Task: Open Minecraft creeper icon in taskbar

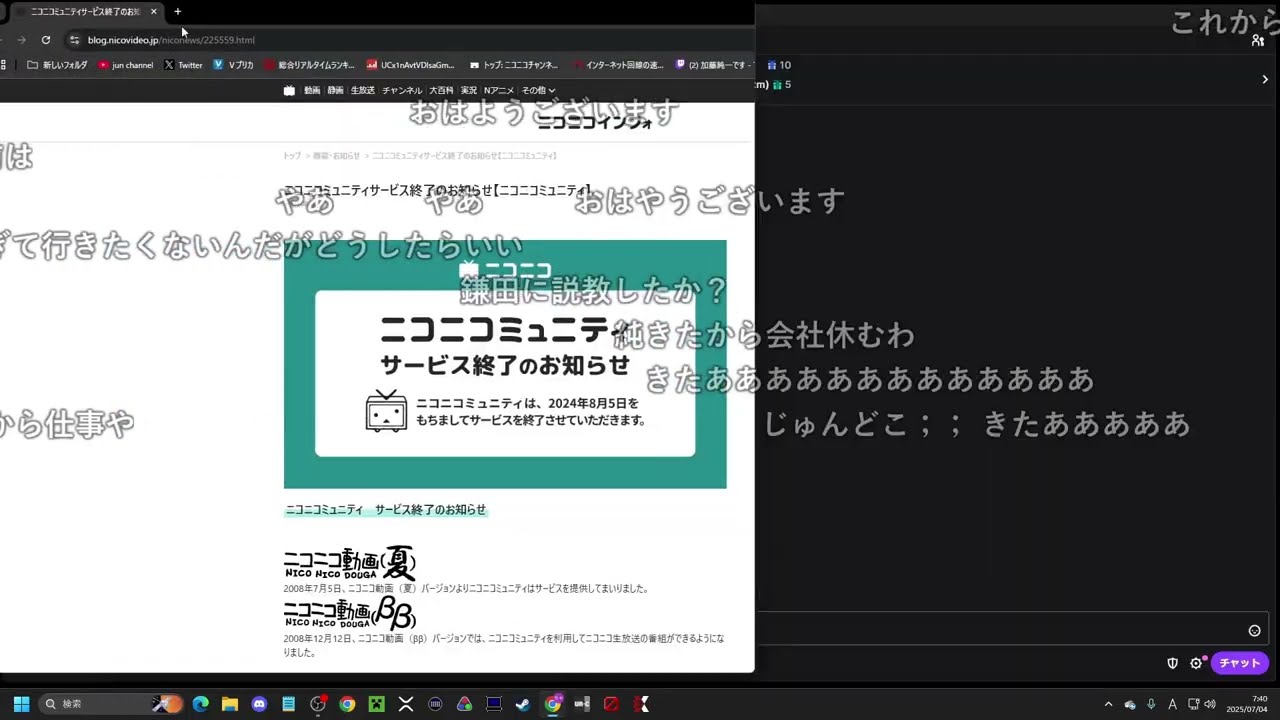Action: click(376, 704)
